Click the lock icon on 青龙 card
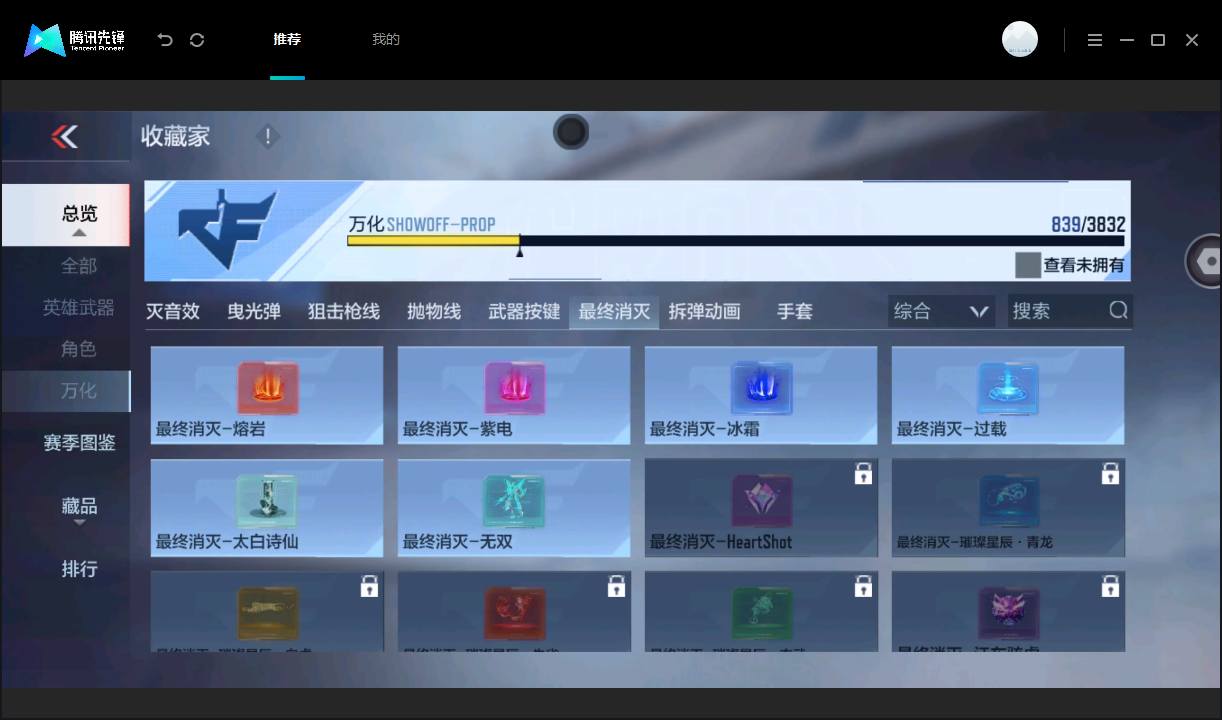 point(1110,474)
